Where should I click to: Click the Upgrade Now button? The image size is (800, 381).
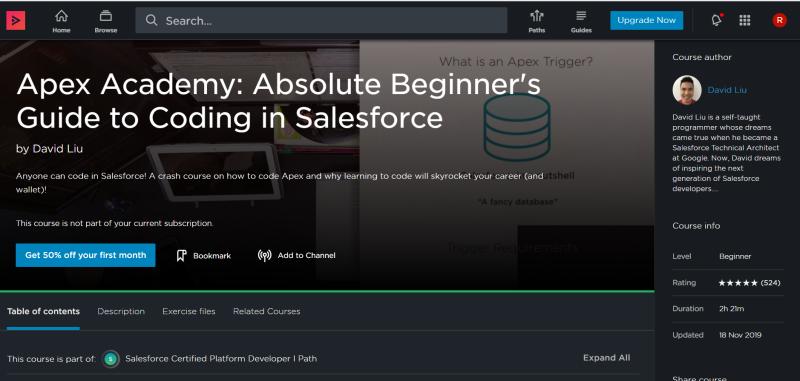point(646,20)
